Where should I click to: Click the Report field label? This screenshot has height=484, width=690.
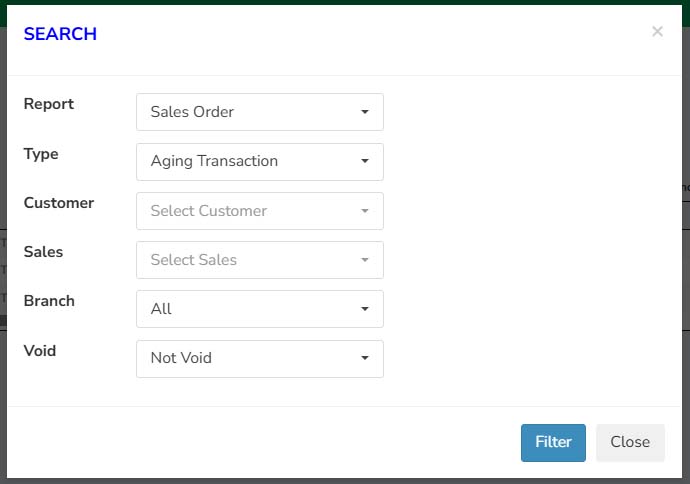coord(49,104)
